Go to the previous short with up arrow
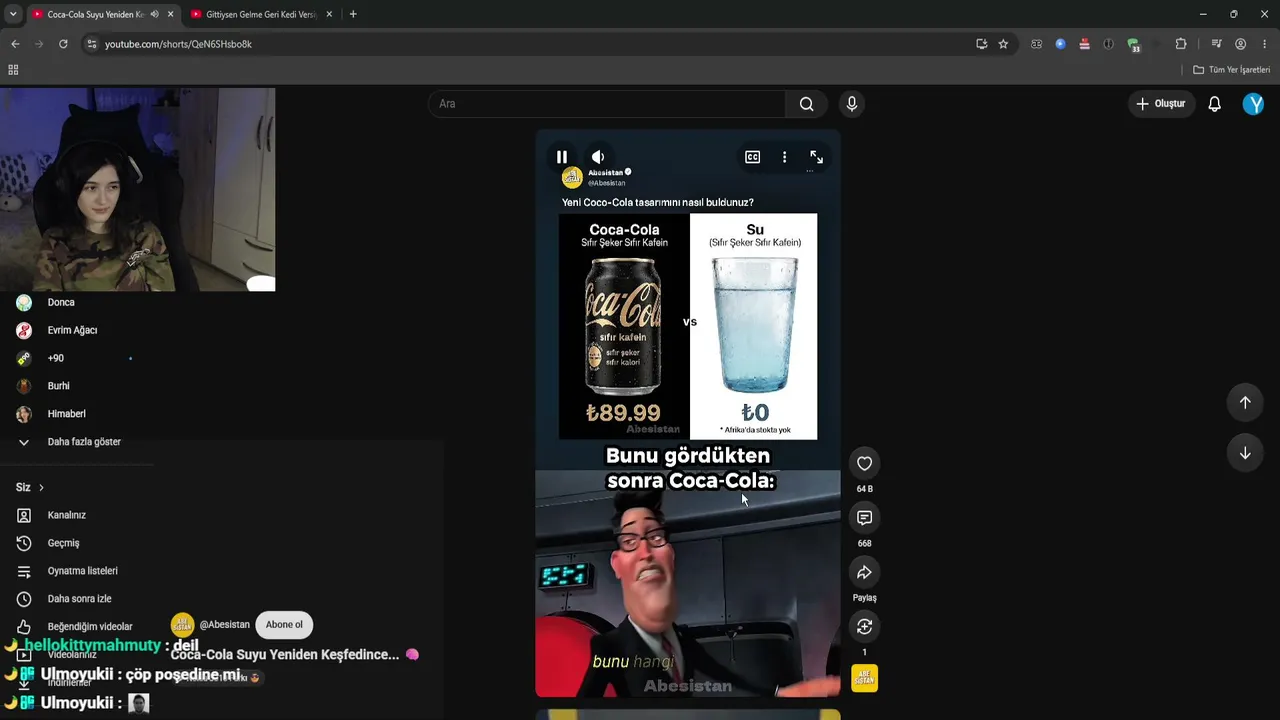Viewport: 1280px width, 720px height. 1245,402
